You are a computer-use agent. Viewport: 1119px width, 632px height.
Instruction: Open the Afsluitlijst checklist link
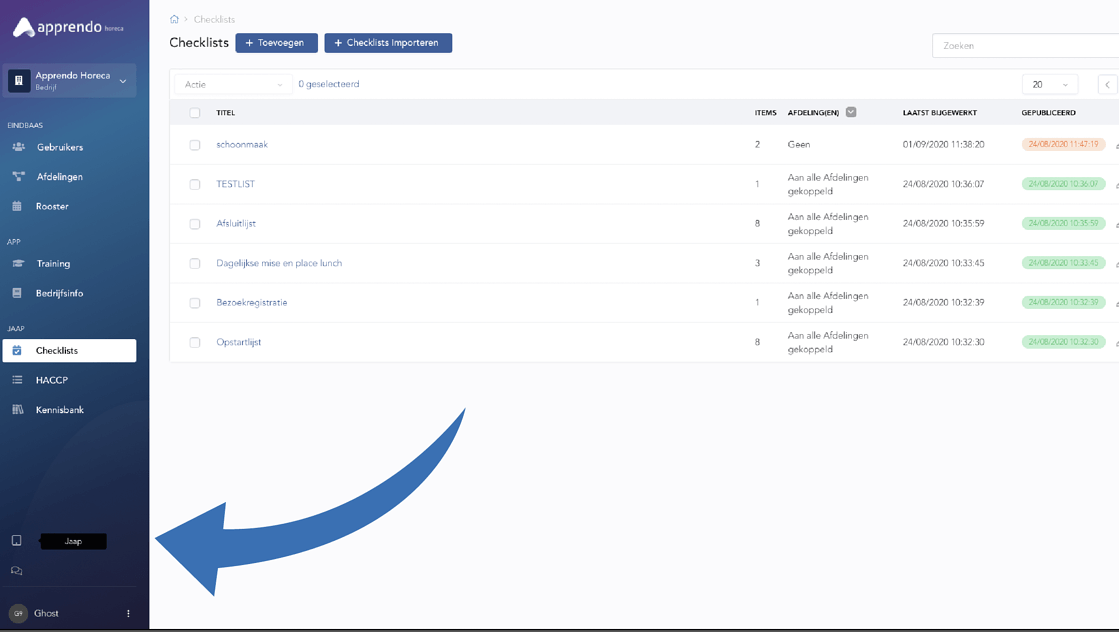point(236,223)
